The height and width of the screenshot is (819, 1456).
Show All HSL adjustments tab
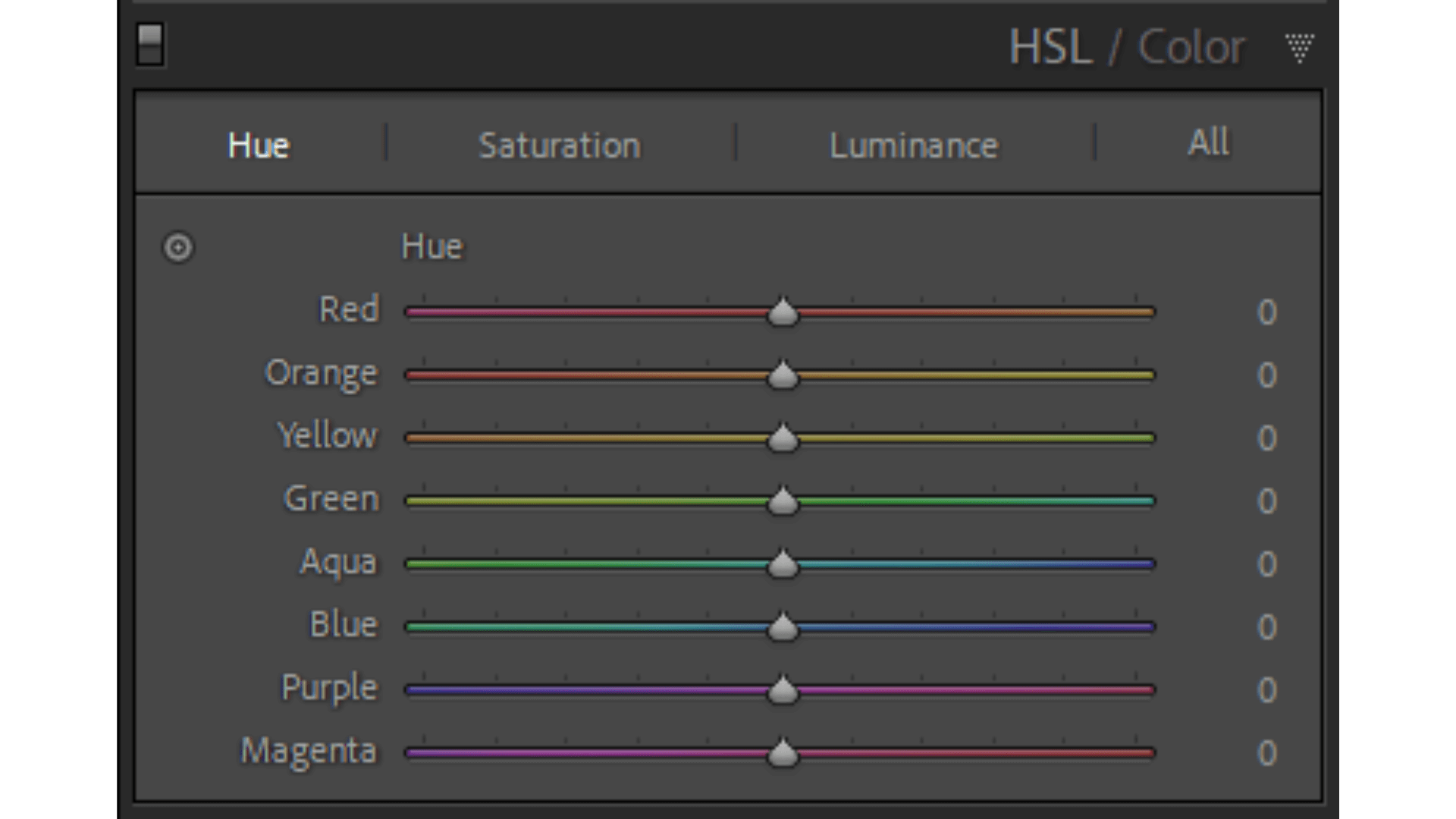1209,143
